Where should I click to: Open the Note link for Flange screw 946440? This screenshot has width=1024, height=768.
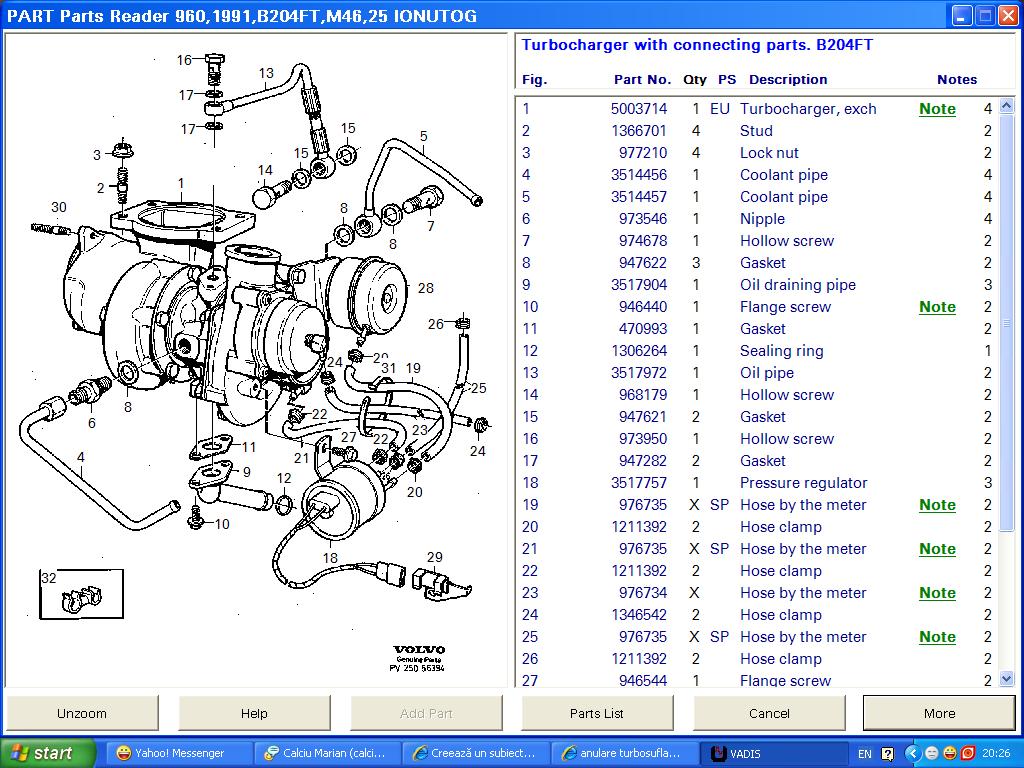(937, 307)
